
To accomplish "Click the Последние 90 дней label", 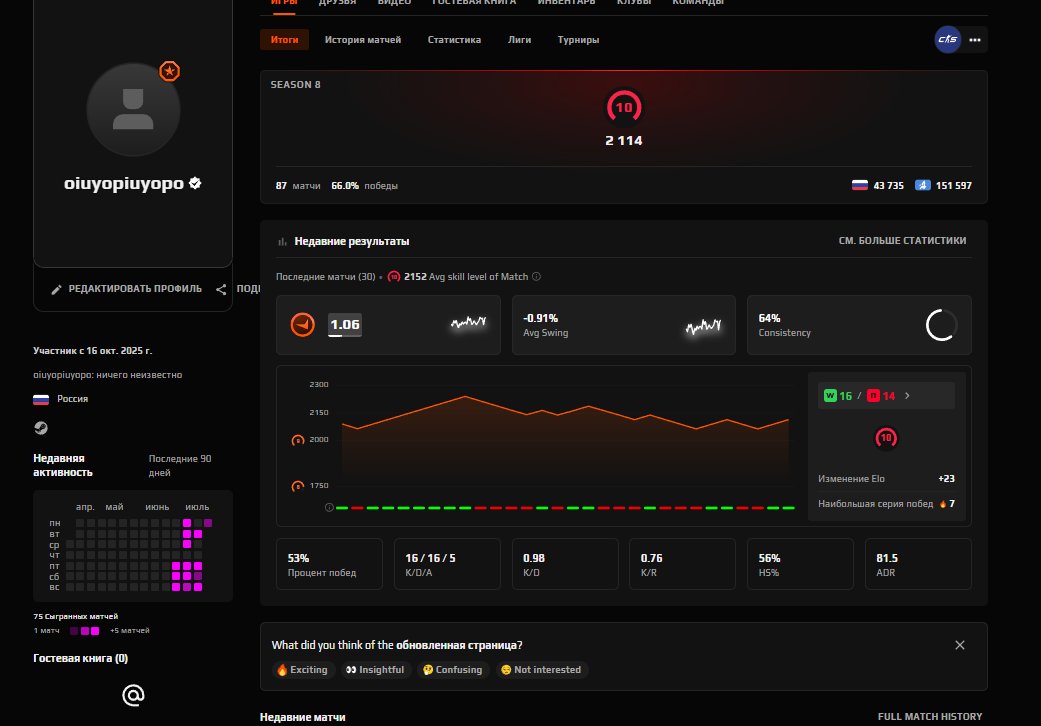I will [x=180, y=466].
